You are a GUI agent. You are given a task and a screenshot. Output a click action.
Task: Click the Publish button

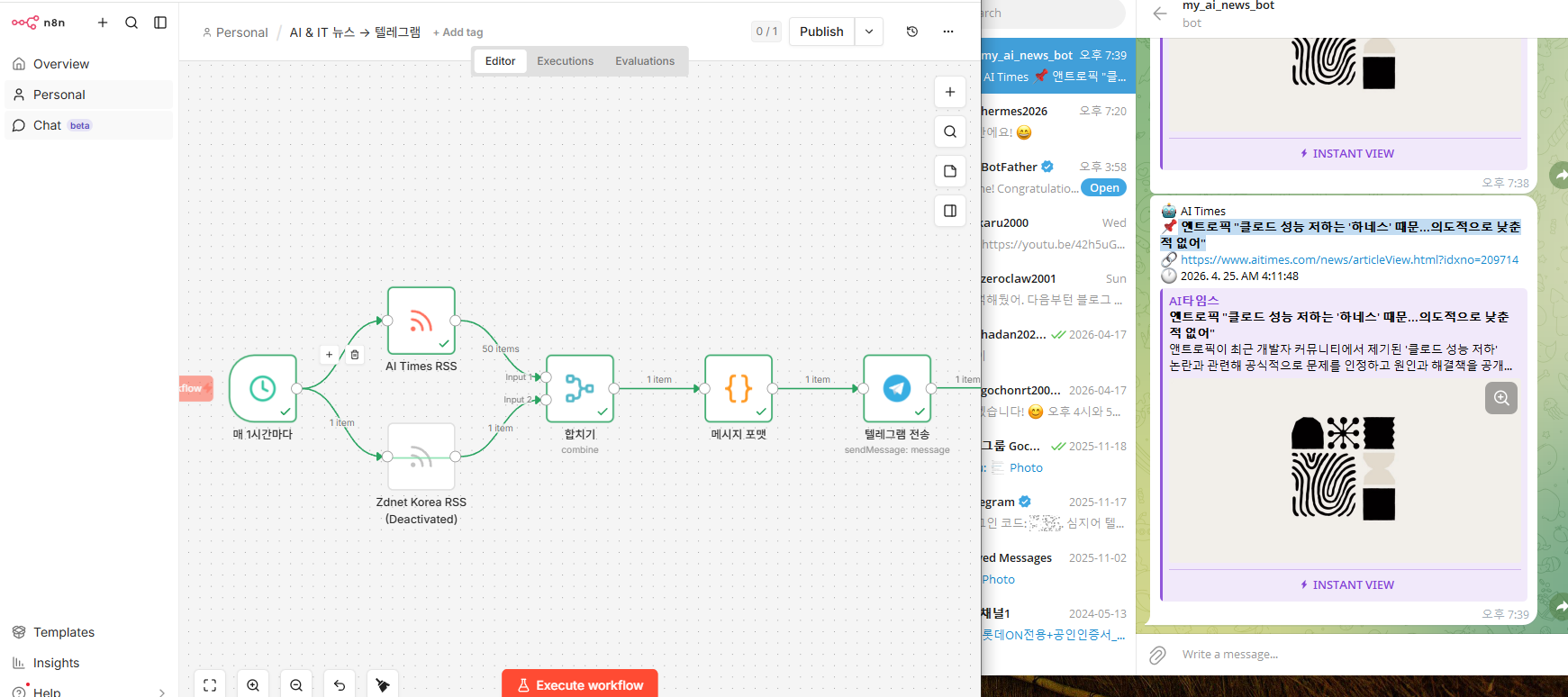pos(821,32)
